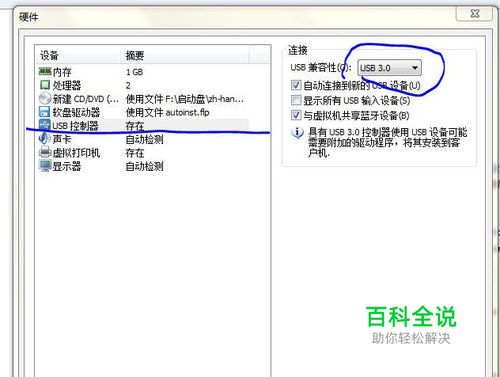Click the memory (内存) device icon
The height and width of the screenshot is (377, 500).
[x=45, y=71]
